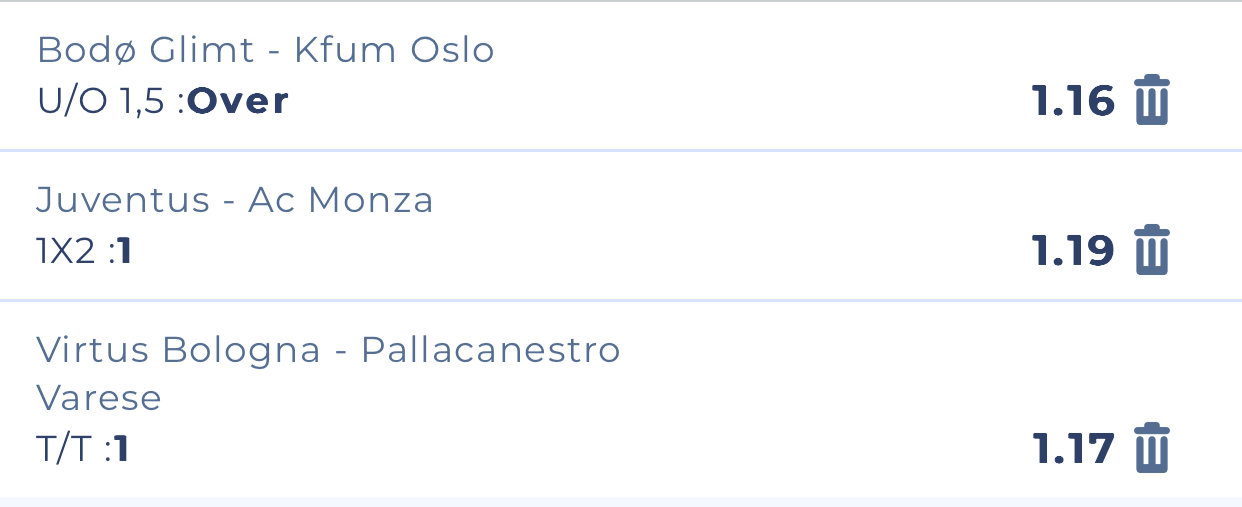The width and height of the screenshot is (1242, 507).
Task: Click the Kfum Oslo team name
Action: click(x=394, y=50)
